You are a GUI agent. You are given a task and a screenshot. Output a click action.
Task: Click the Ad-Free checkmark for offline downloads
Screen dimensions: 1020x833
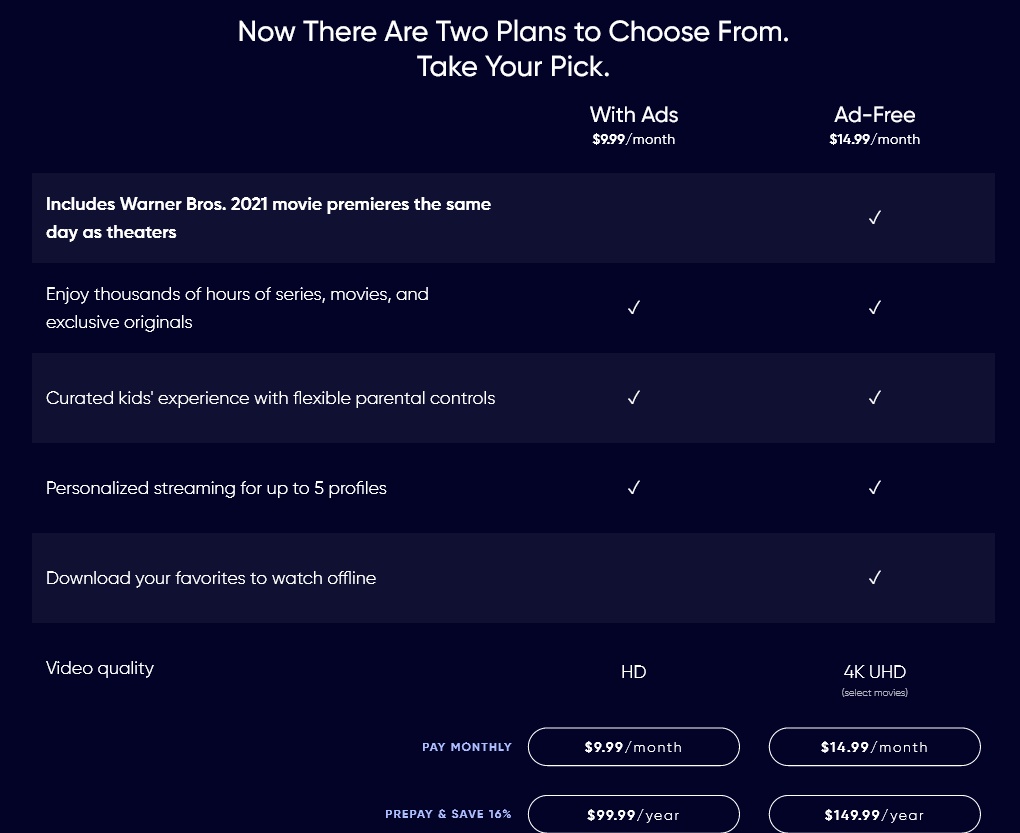tap(874, 577)
